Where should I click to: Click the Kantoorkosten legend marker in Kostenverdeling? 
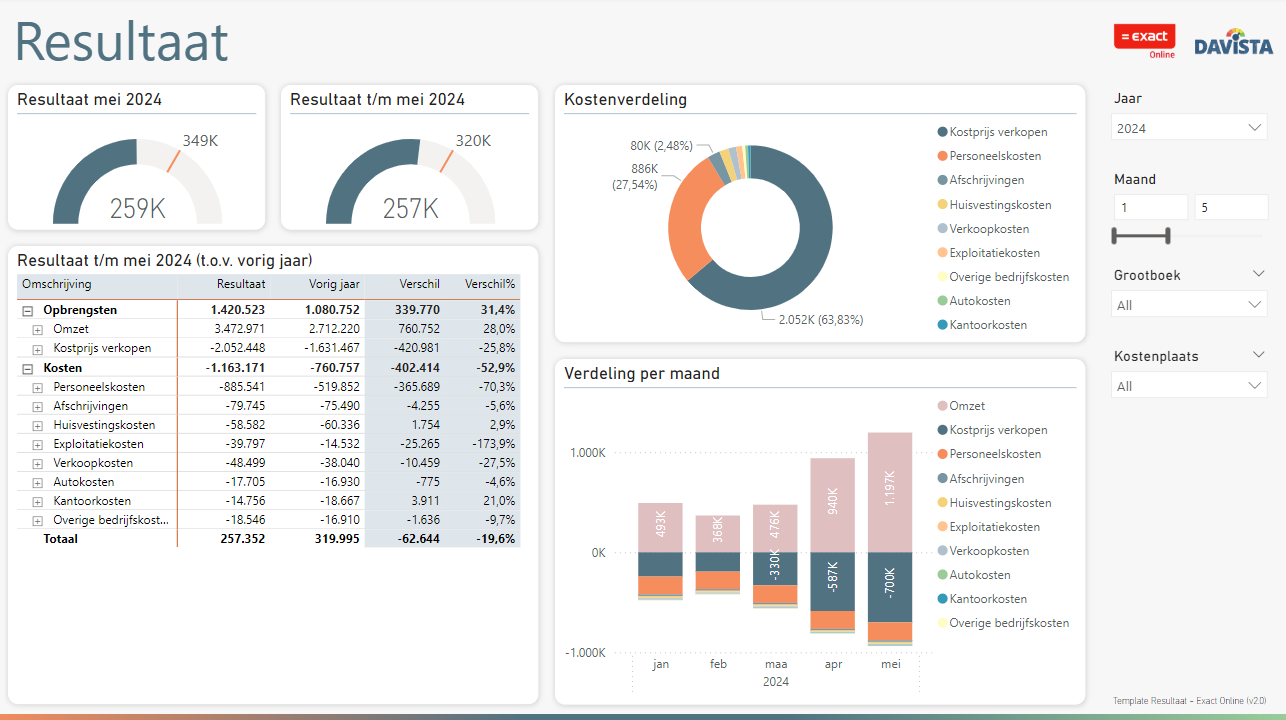pyautogui.click(x=942, y=325)
